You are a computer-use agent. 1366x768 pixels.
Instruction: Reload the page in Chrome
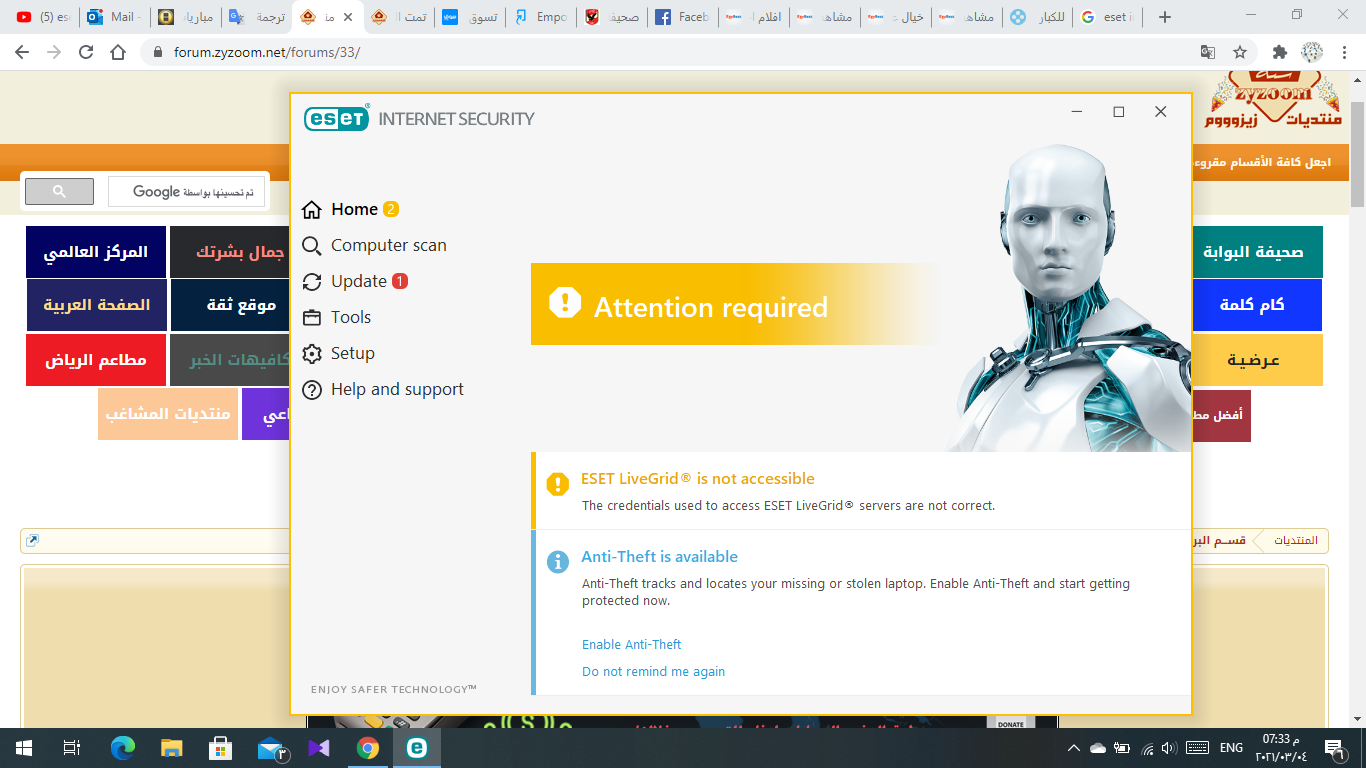pos(86,52)
